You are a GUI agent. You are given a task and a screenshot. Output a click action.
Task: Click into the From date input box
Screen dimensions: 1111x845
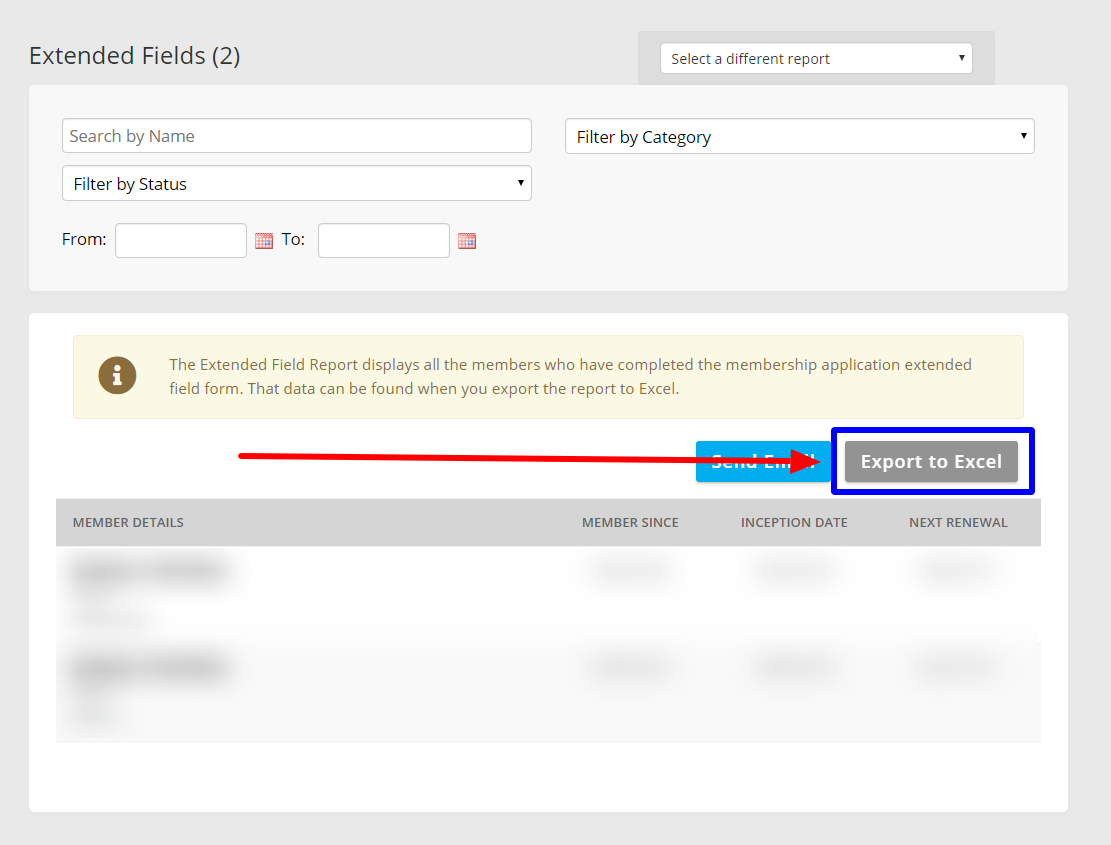(181, 241)
